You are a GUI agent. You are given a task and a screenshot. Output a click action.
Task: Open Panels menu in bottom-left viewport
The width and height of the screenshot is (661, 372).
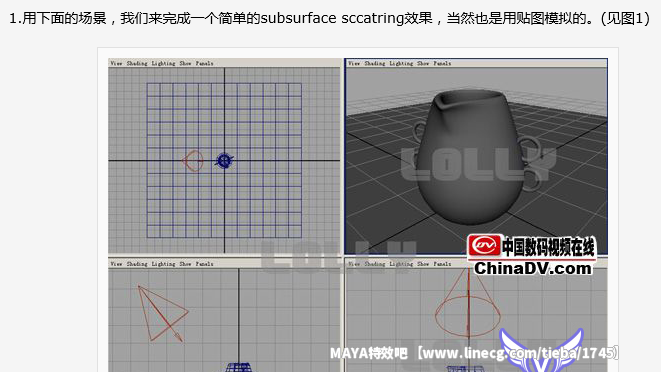click(204, 264)
